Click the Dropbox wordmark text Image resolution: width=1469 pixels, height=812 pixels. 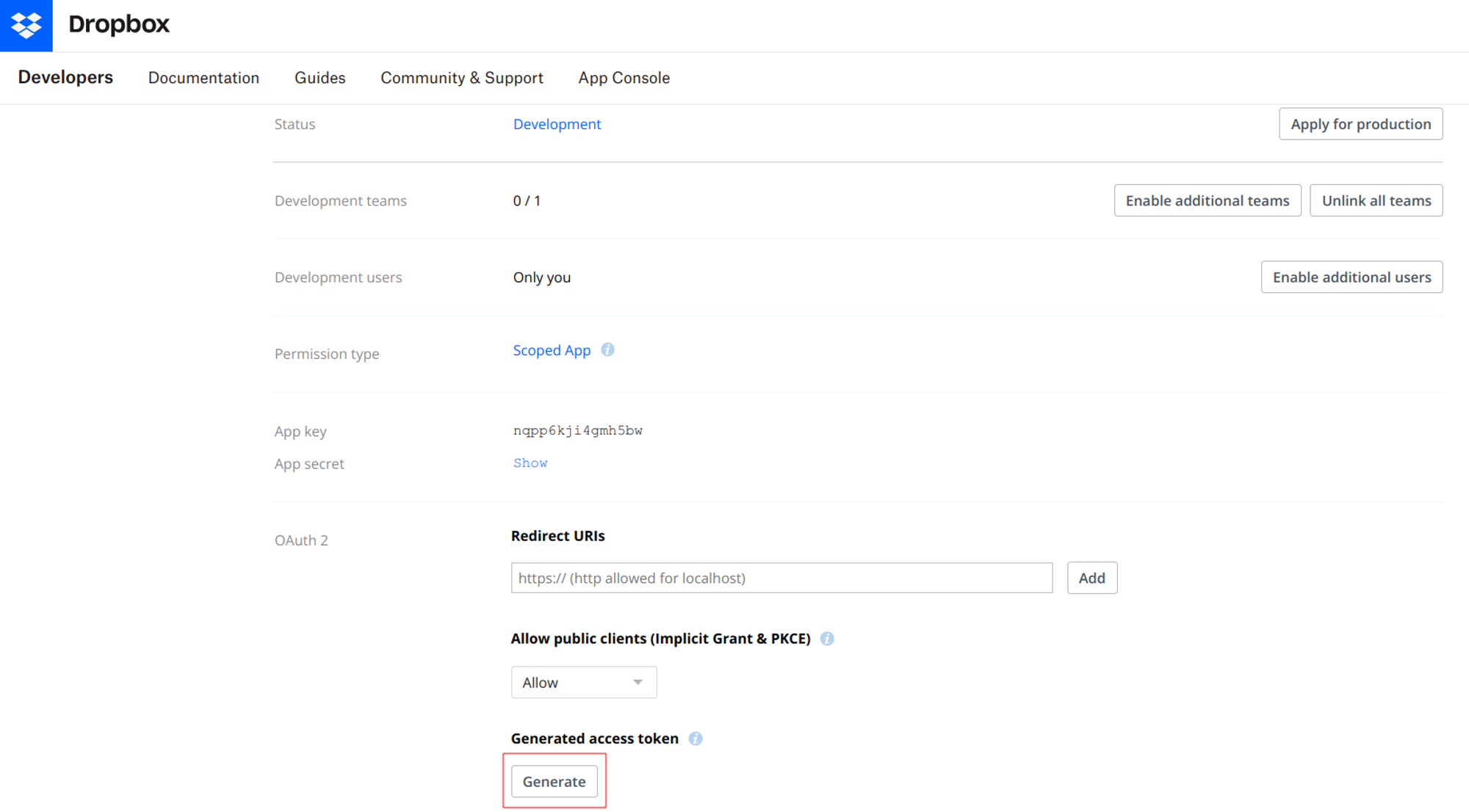pos(119,24)
